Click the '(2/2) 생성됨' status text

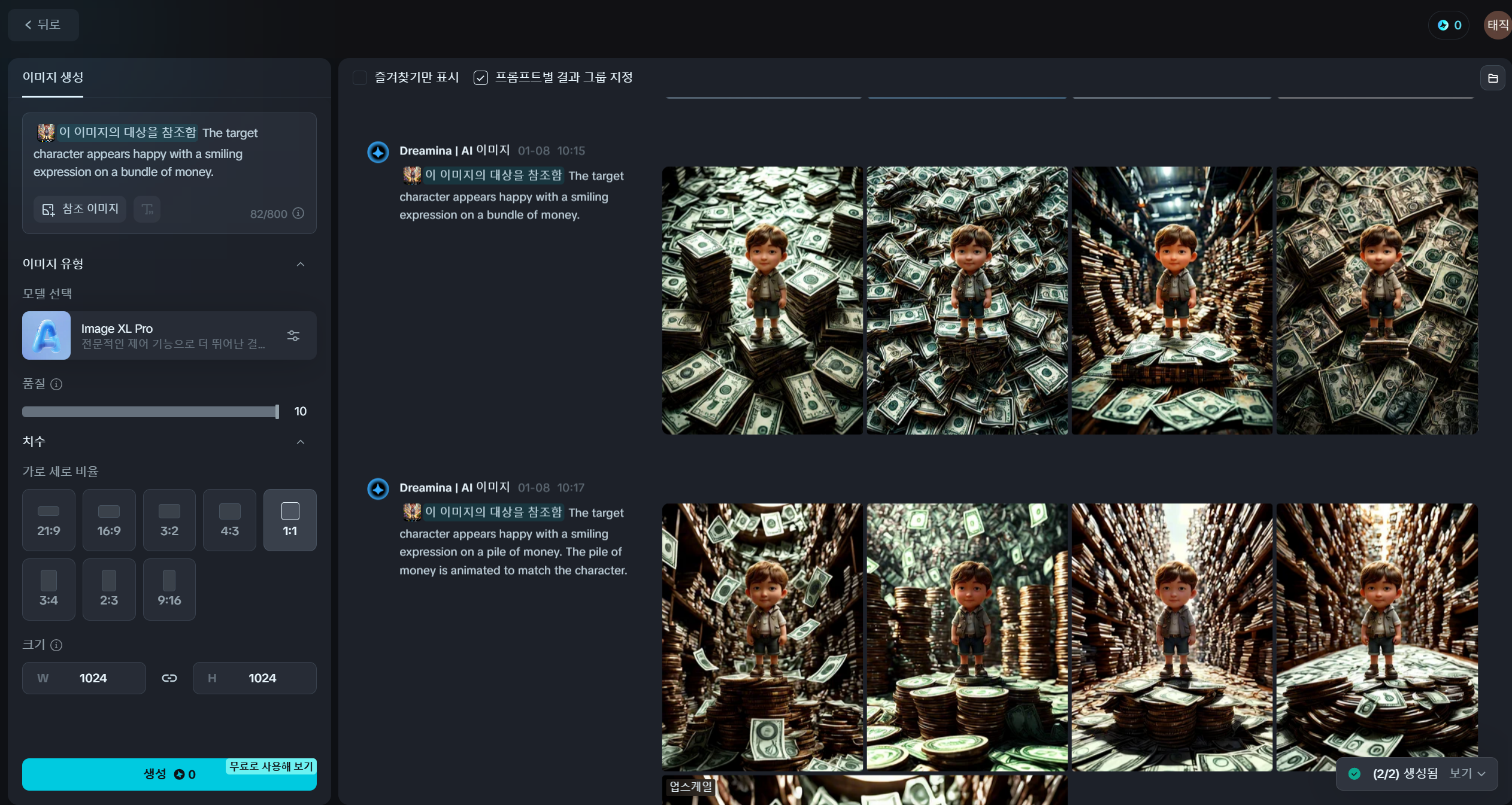[1405, 774]
